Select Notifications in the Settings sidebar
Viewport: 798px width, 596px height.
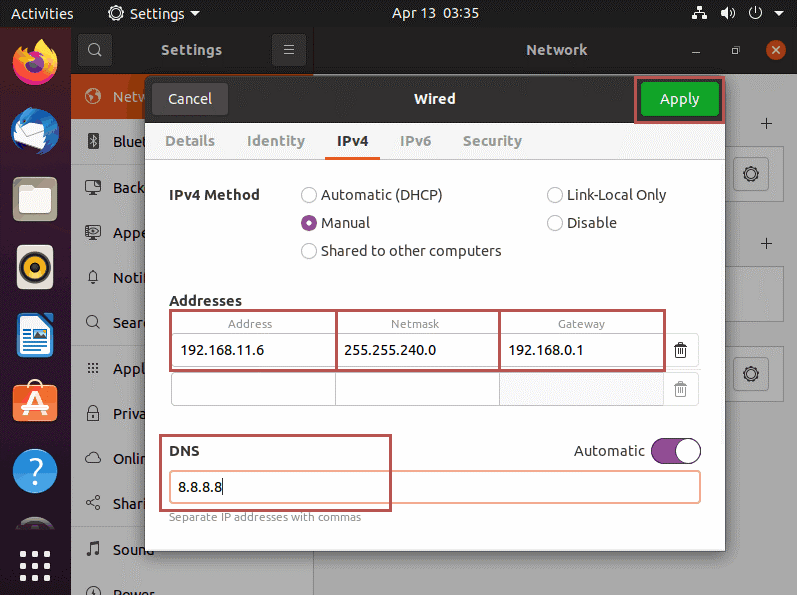(x=108, y=278)
